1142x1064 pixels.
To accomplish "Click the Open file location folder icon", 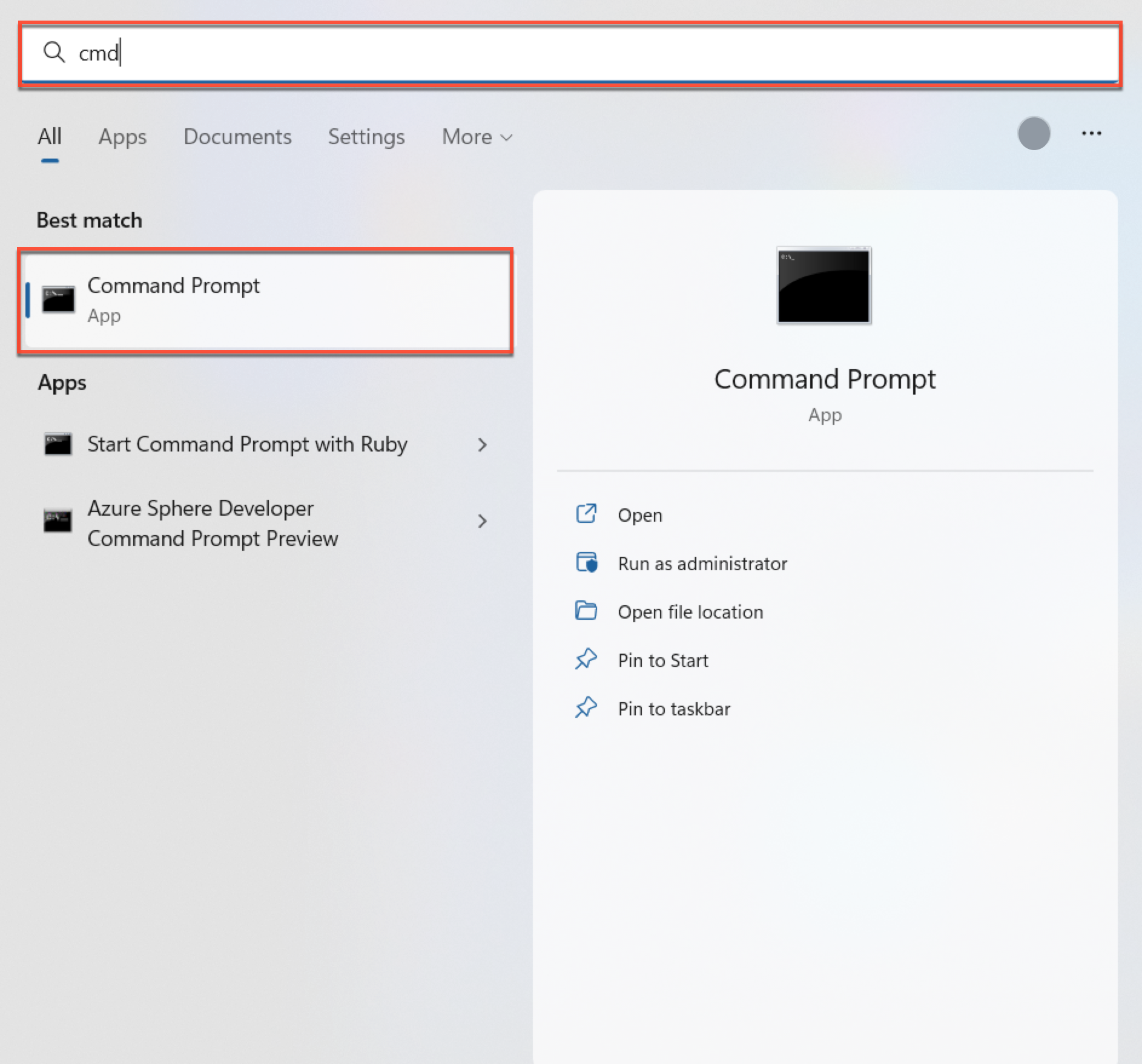I will click(x=586, y=611).
